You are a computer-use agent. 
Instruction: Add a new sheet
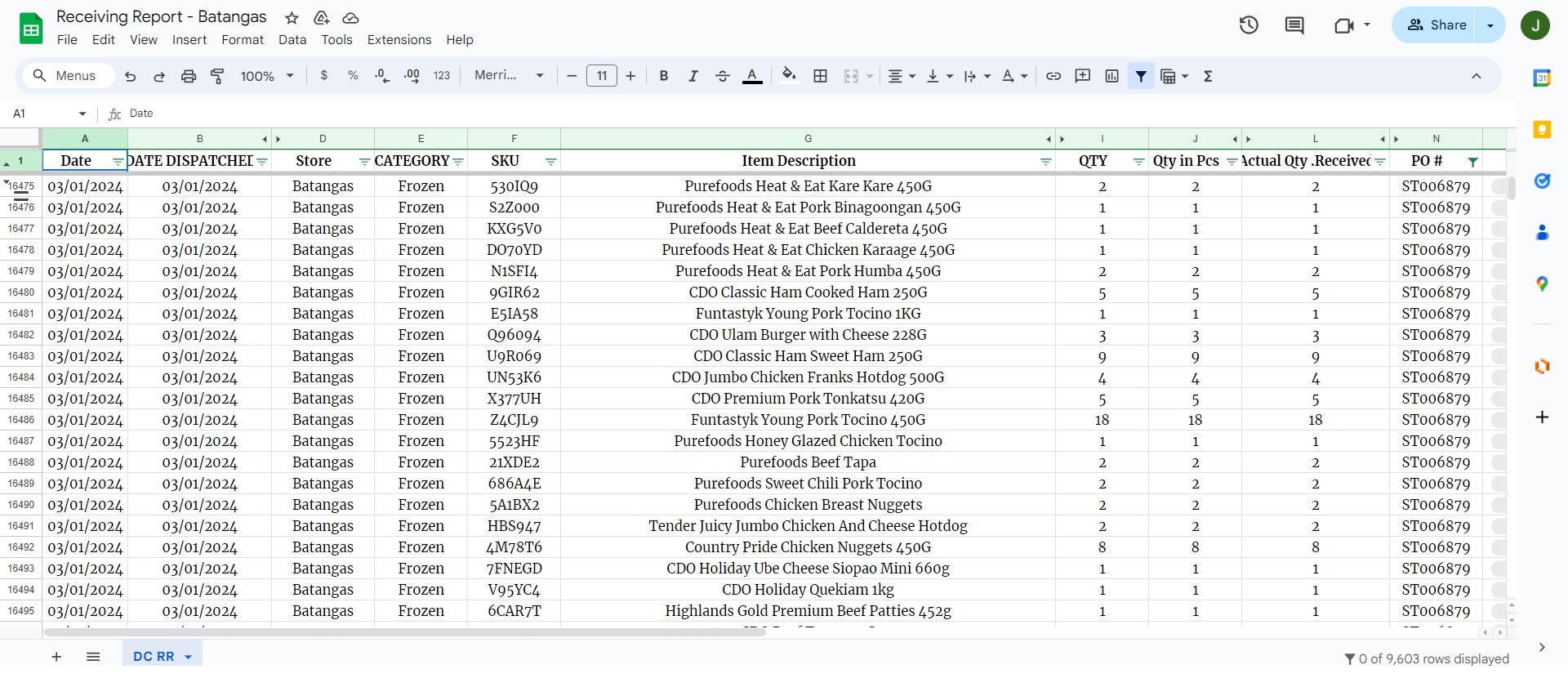click(x=56, y=657)
